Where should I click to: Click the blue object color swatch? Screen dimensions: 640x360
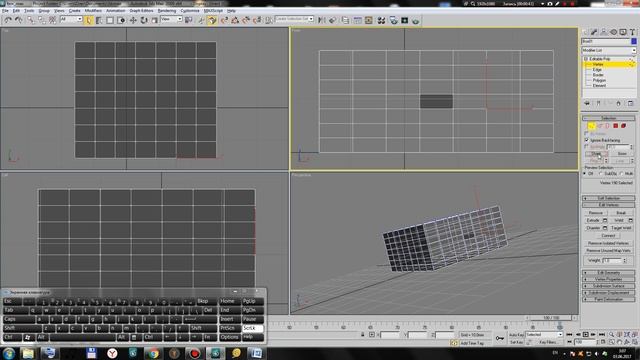pyautogui.click(x=633, y=41)
